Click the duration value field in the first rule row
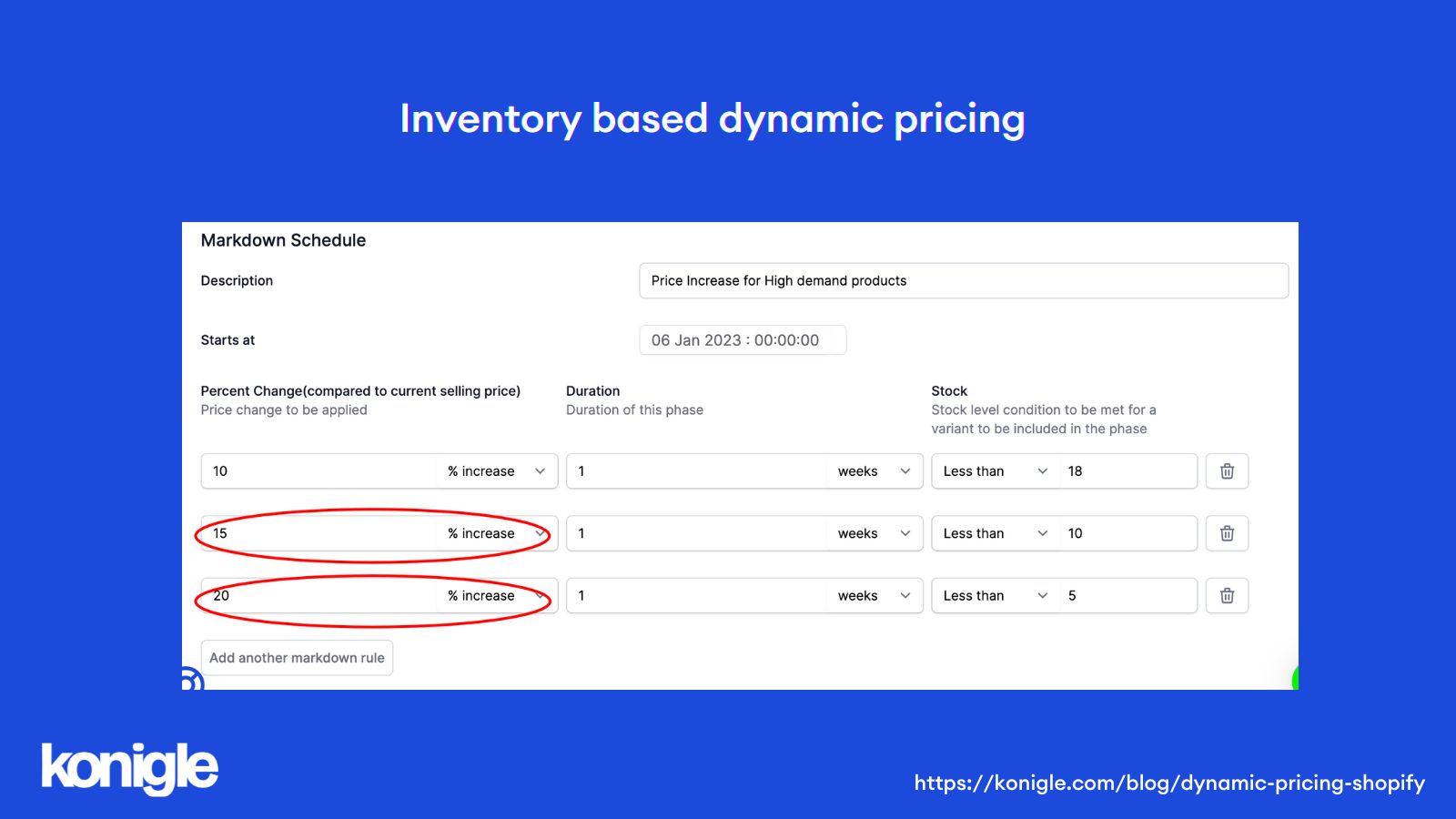 (697, 471)
